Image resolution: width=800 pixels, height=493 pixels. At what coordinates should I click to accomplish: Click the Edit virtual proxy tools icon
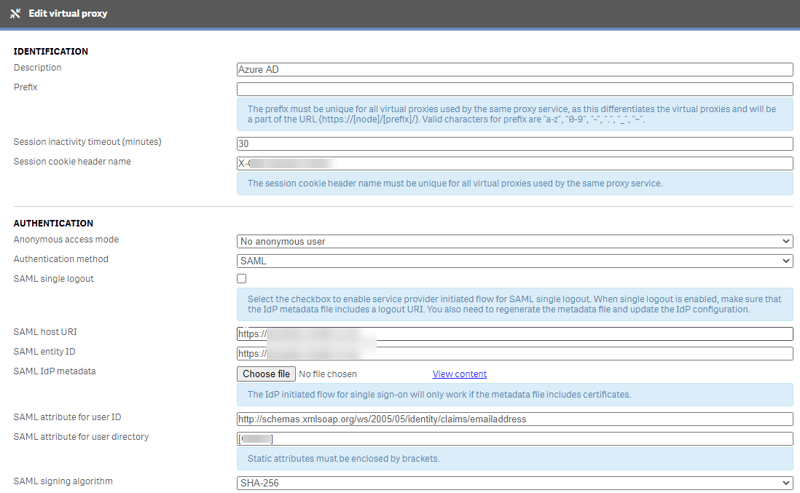15,13
